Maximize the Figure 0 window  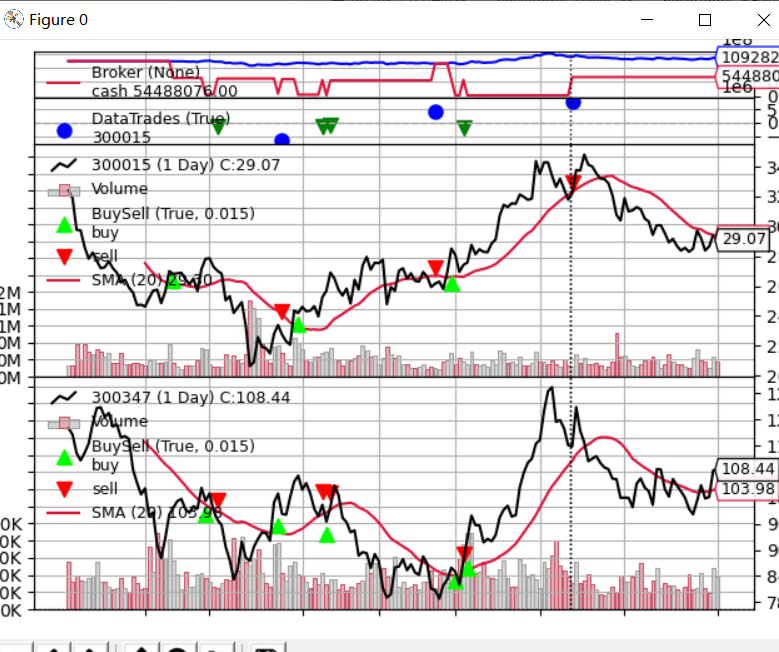705,20
